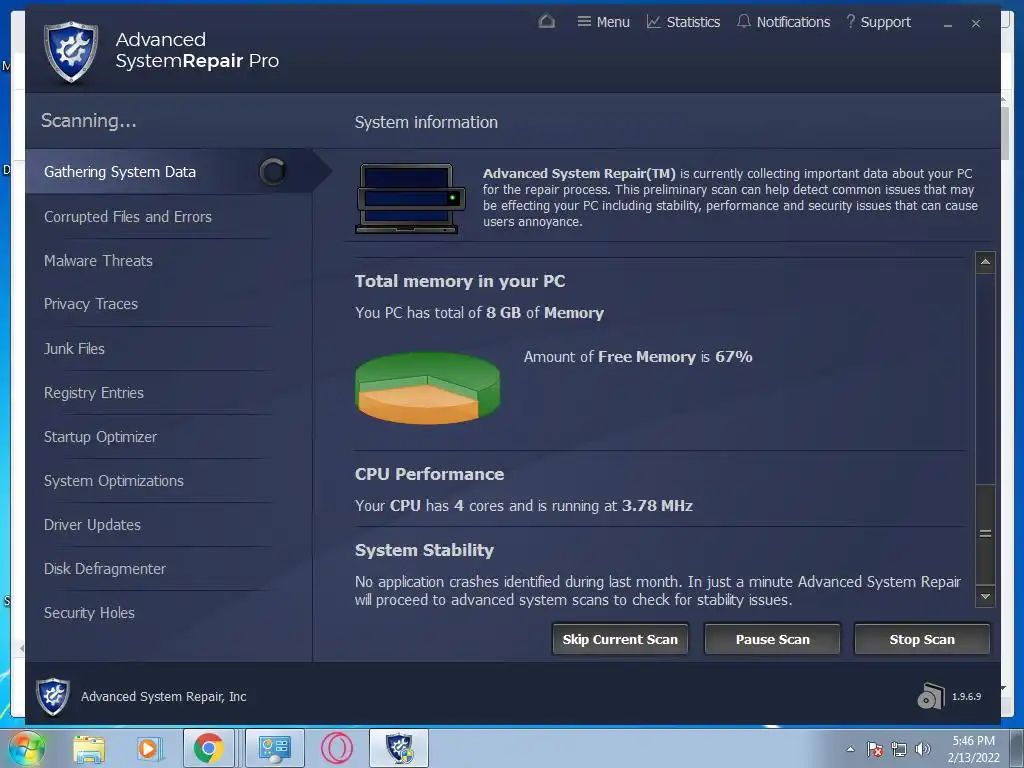Viewport: 1024px width, 768px height.
Task: Click Advanced System Repair taskbar icon
Action: [399, 748]
